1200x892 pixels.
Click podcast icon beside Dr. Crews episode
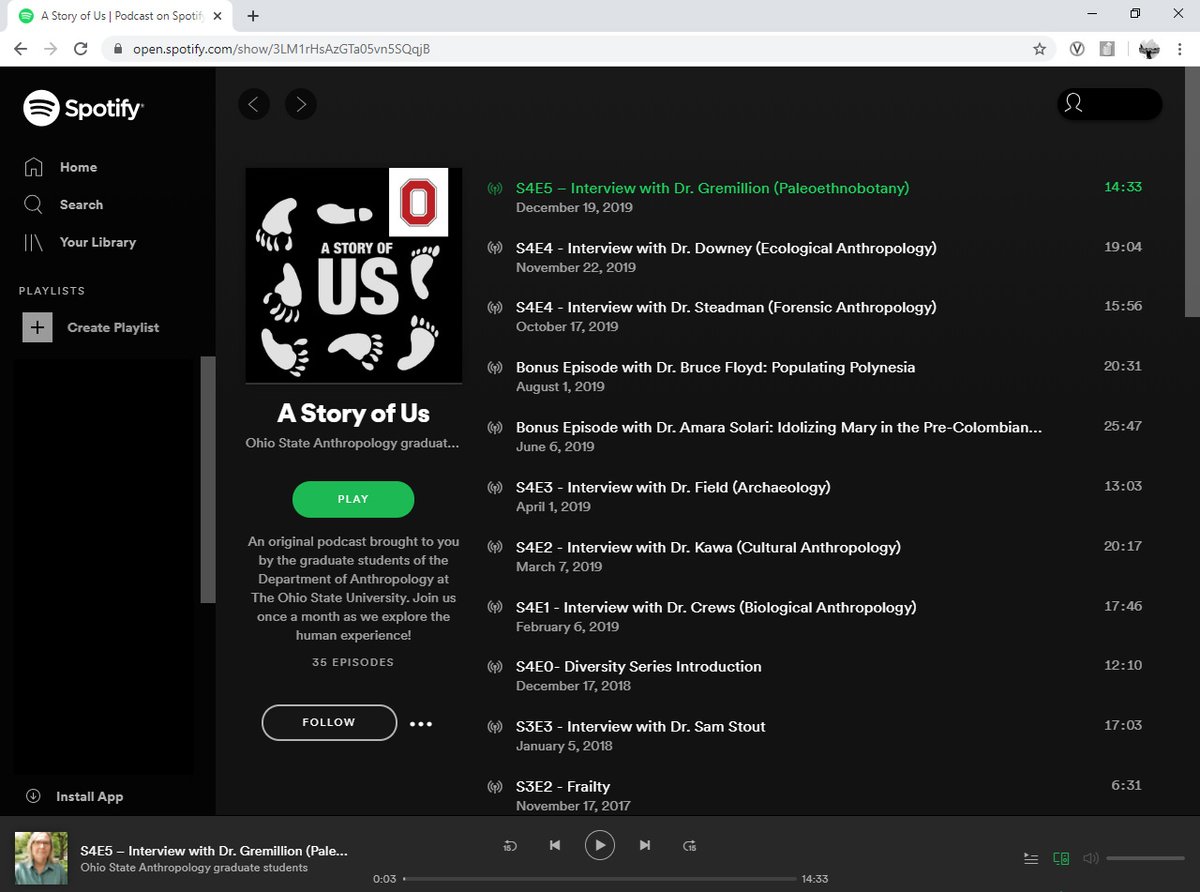[x=495, y=608]
